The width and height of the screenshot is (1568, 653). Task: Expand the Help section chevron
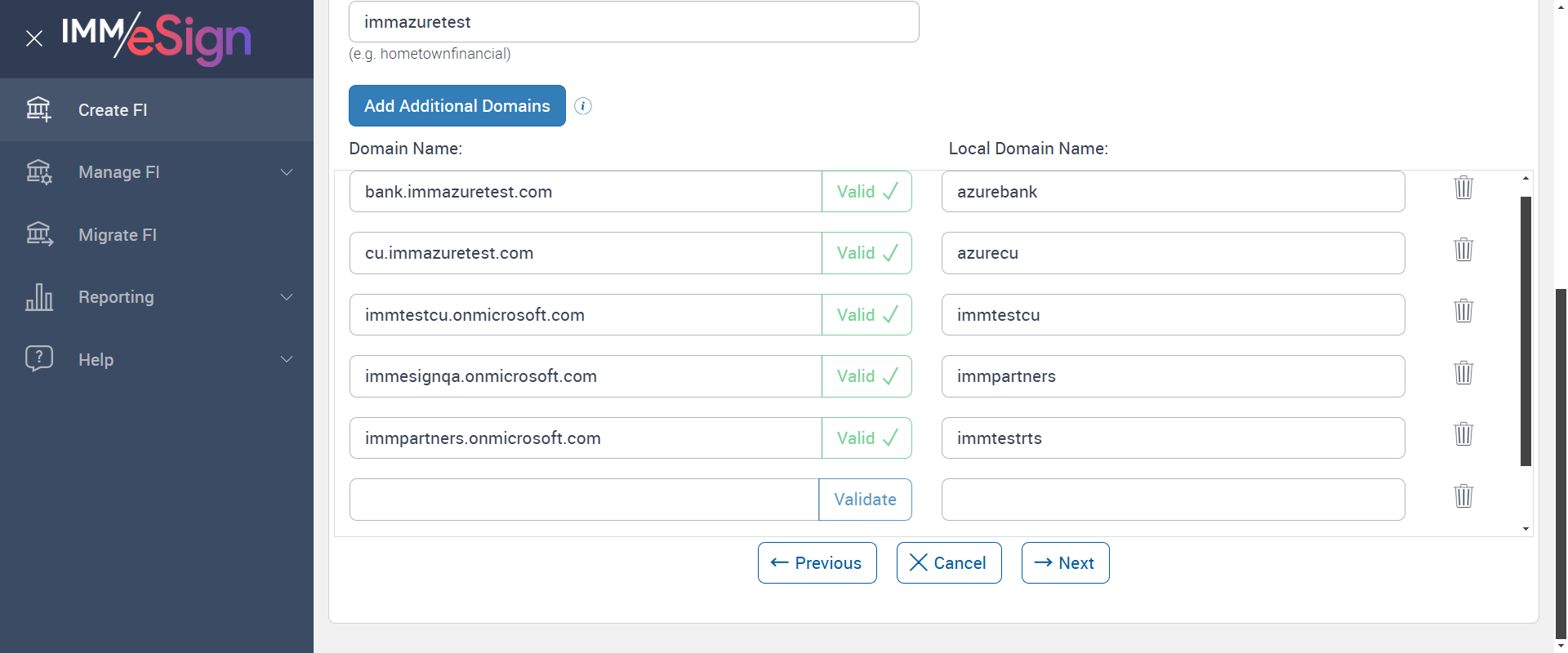coord(287,359)
